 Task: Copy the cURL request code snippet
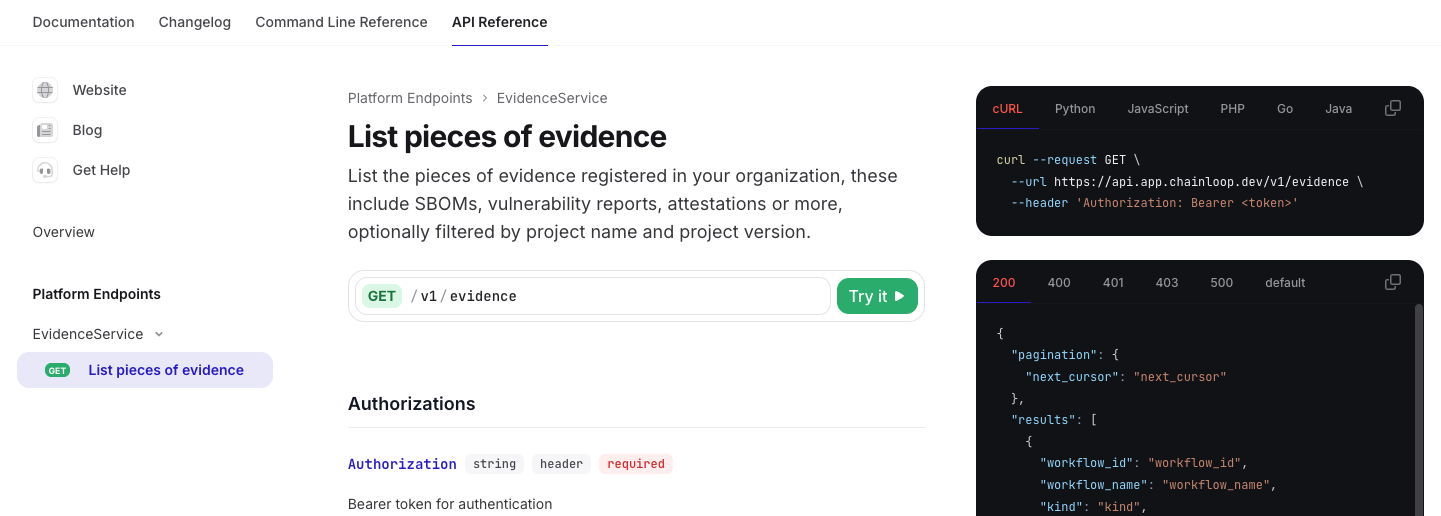pos(1392,108)
